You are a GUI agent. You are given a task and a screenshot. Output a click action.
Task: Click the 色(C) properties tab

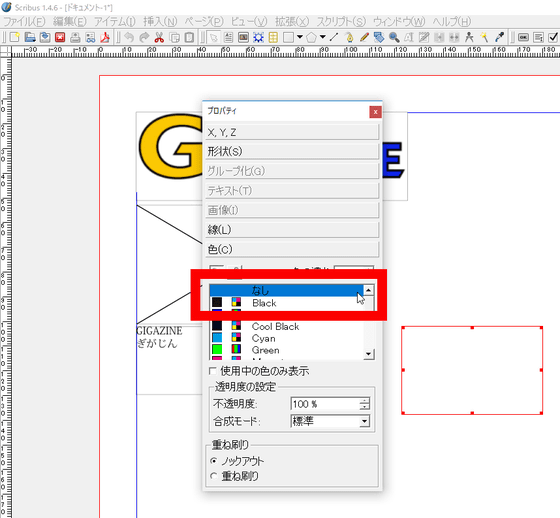click(x=292, y=249)
